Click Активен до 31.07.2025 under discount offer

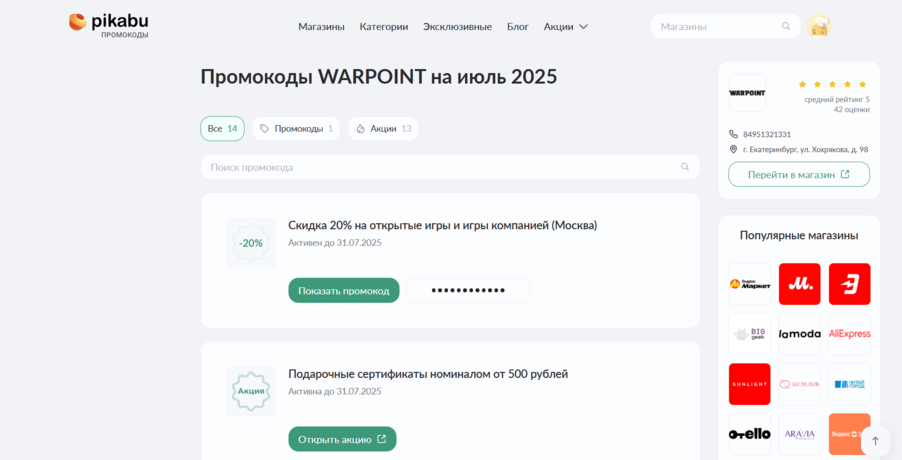click(335, 243)
